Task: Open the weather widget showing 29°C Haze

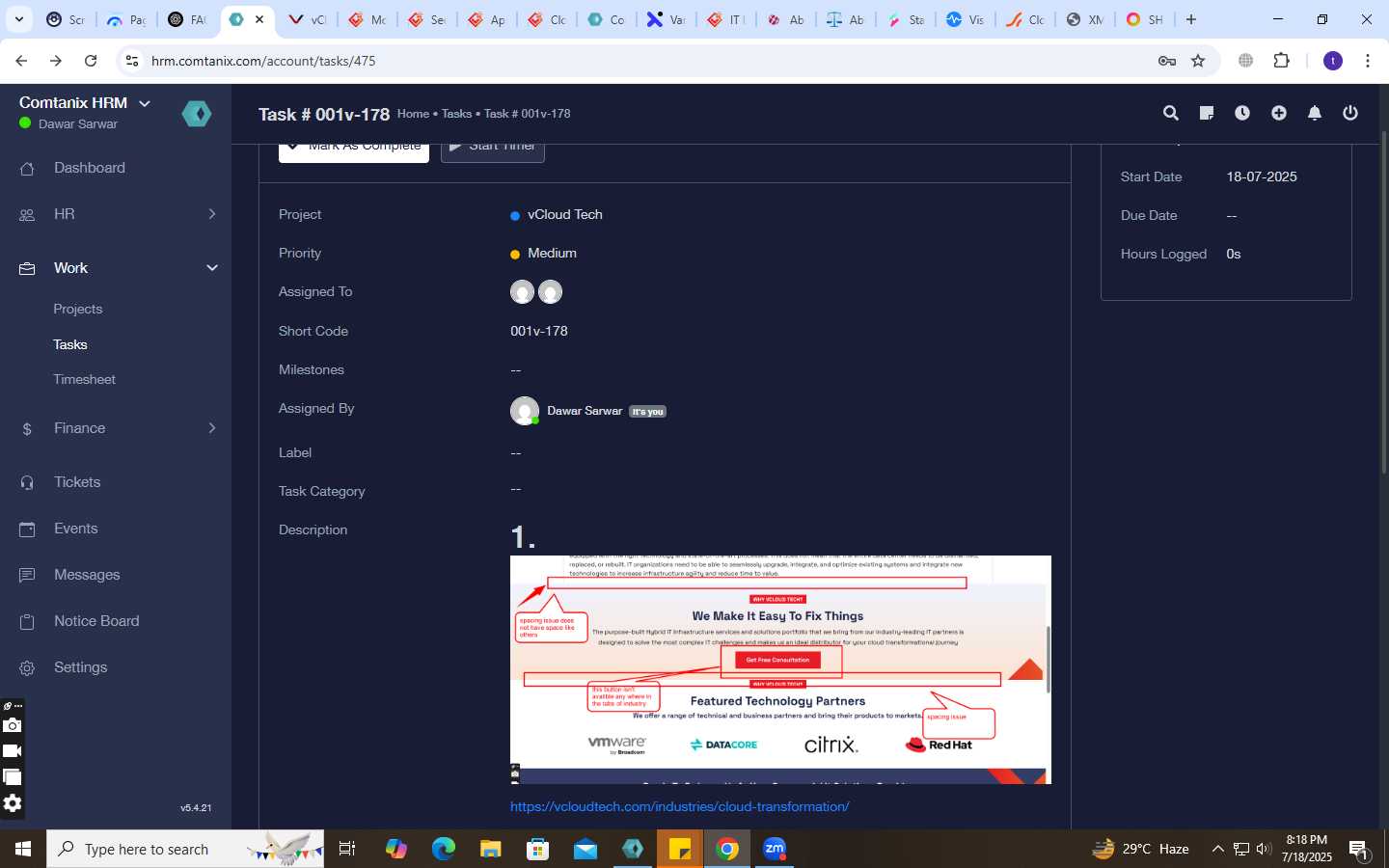Action: click(x=1140, y=849)
